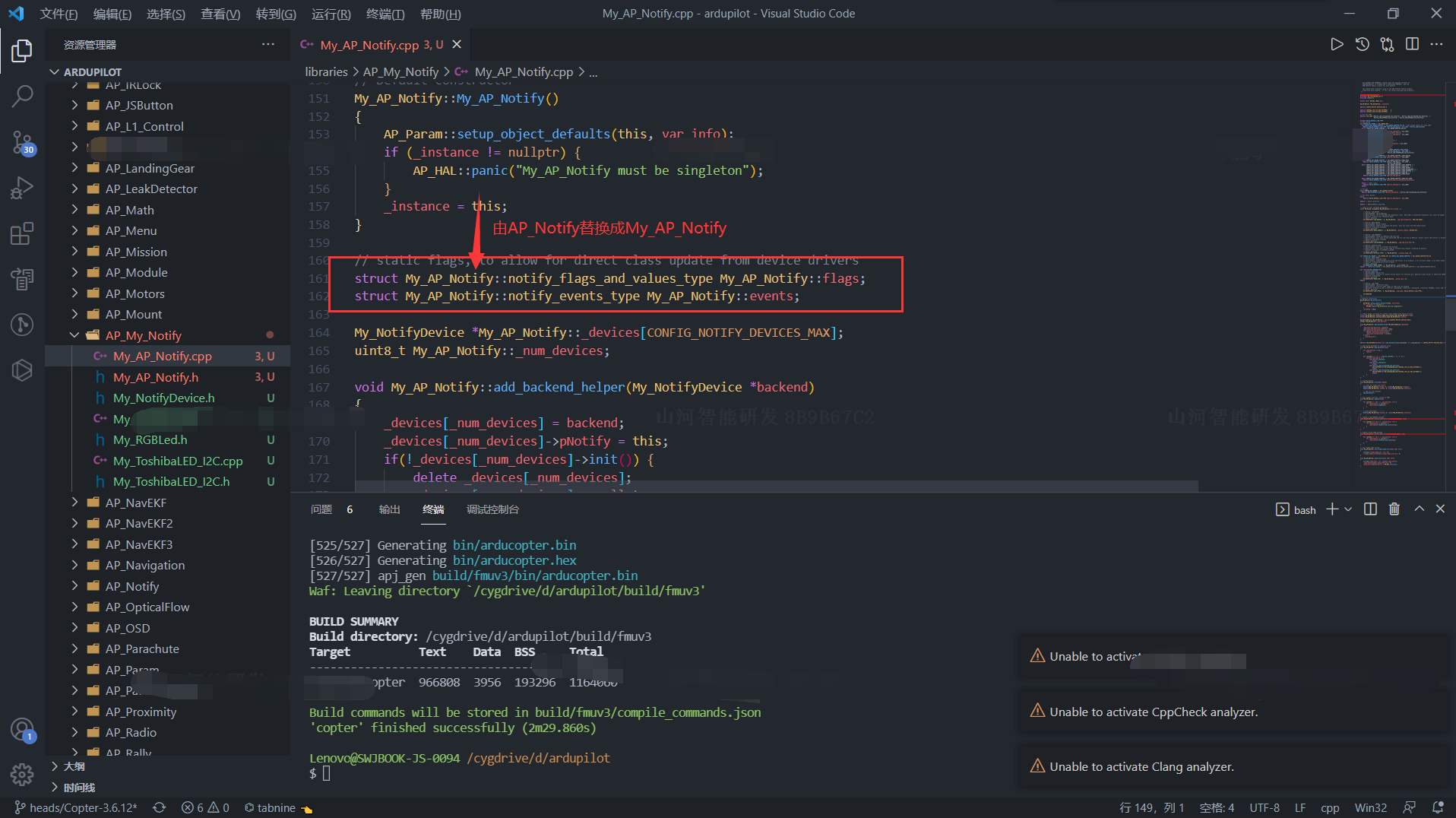
Task: Maximize the panel with up chevron
Action: pyautogui.click(x=1419, y=509)
